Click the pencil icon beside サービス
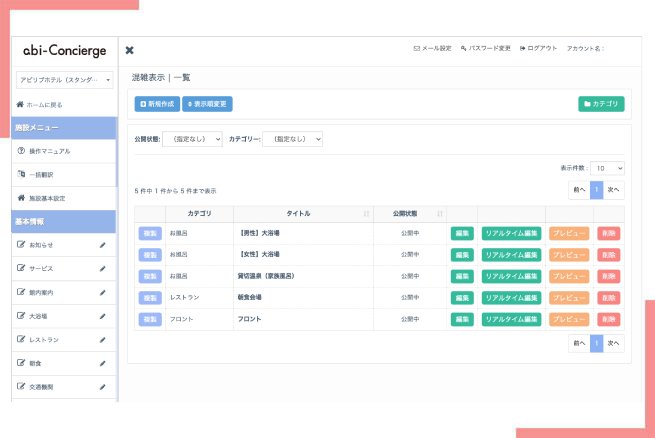 103,268
